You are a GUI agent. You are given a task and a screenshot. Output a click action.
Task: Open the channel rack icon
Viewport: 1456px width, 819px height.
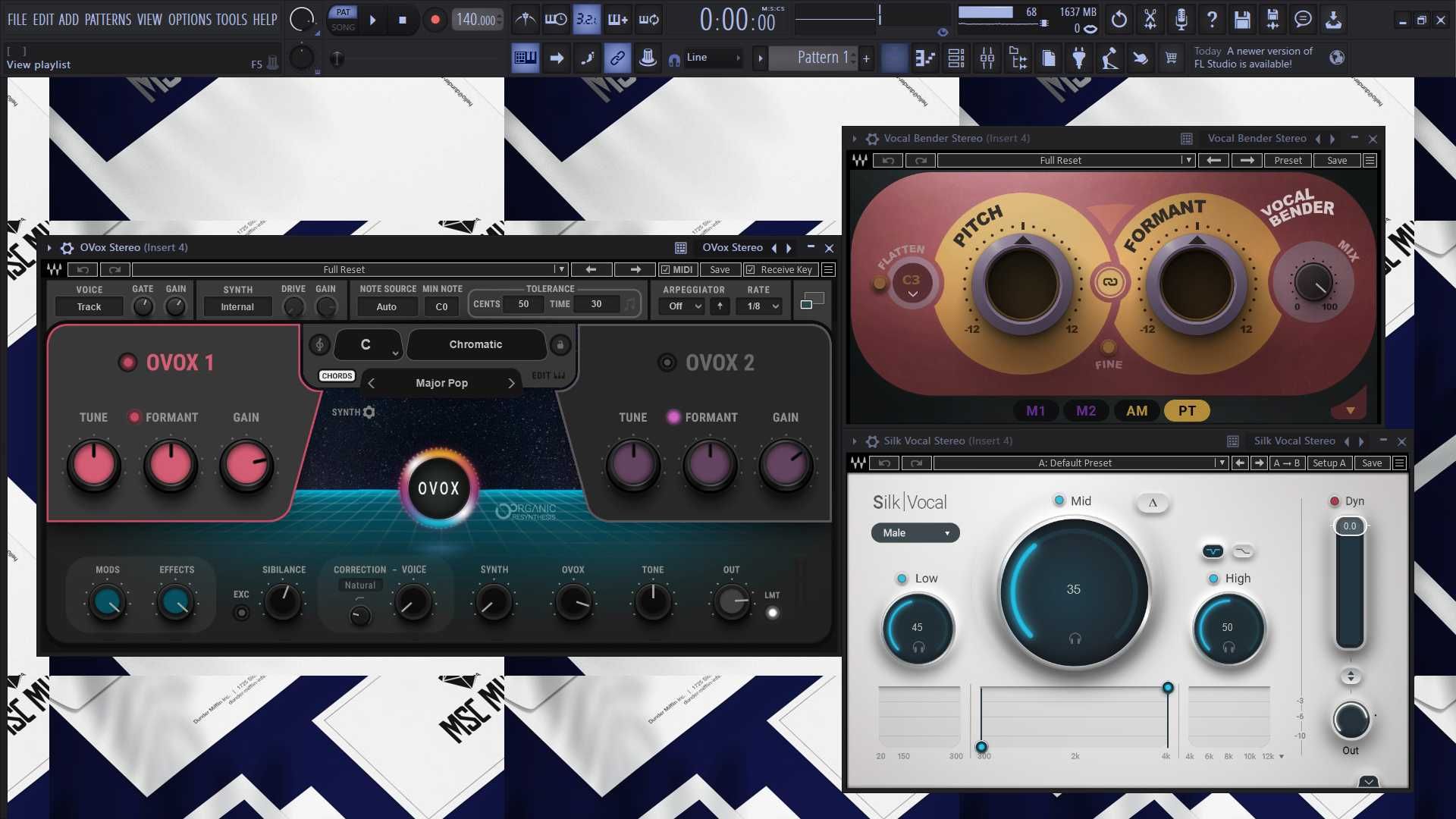coord(956,58)
